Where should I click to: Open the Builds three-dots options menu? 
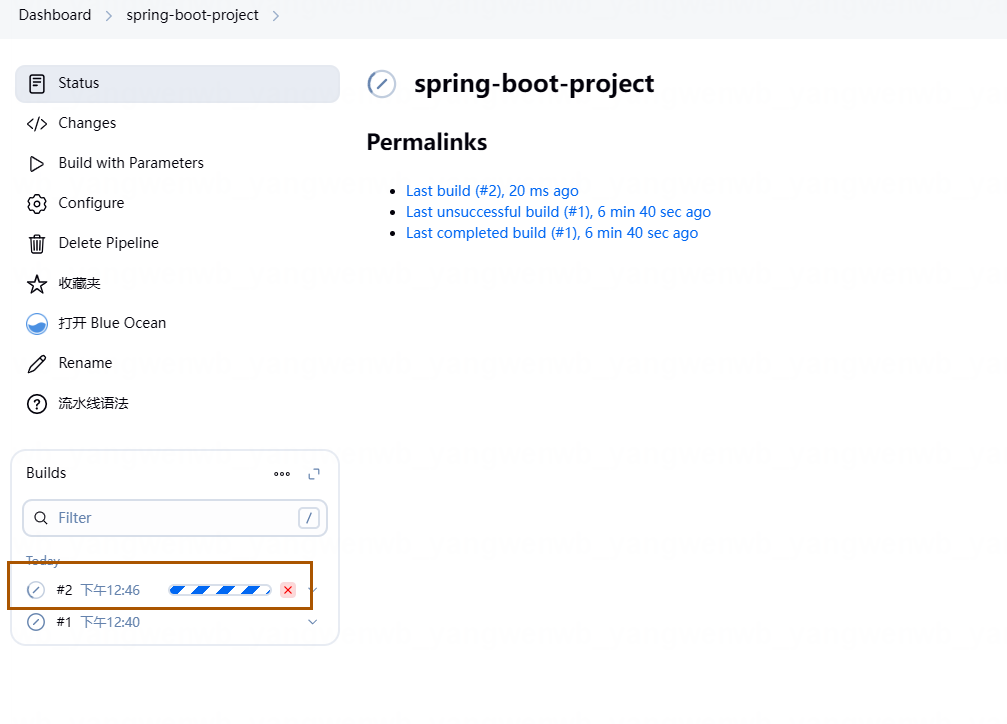click(282, 474)
